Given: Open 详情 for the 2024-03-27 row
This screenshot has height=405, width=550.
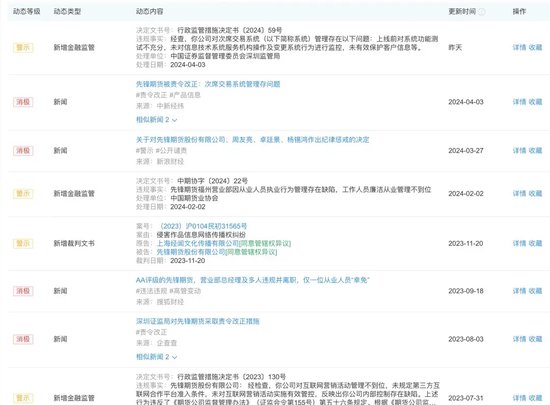Looking at the screenshot, I should tap(519, 151).
